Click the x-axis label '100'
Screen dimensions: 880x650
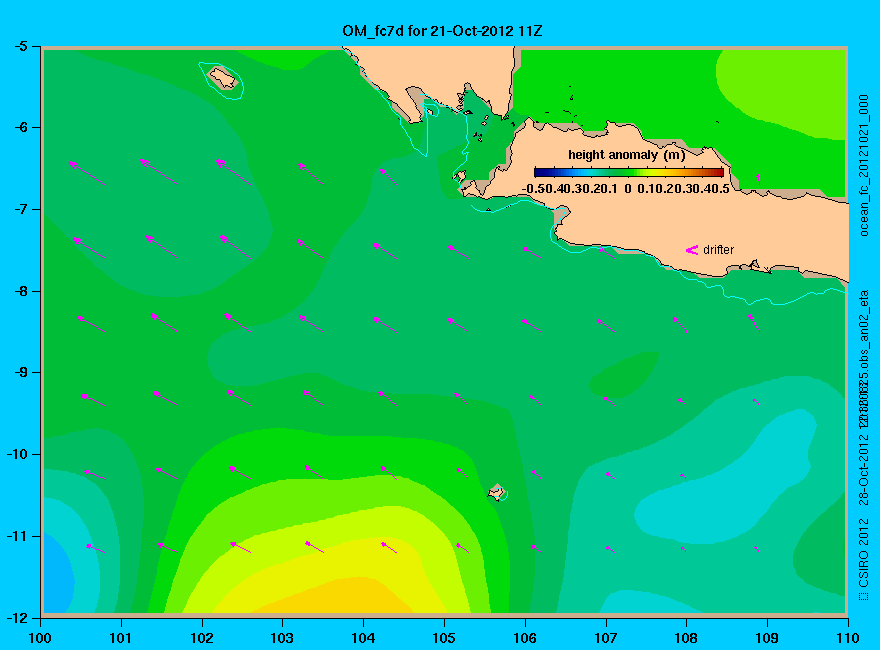(x=40, y=638)
